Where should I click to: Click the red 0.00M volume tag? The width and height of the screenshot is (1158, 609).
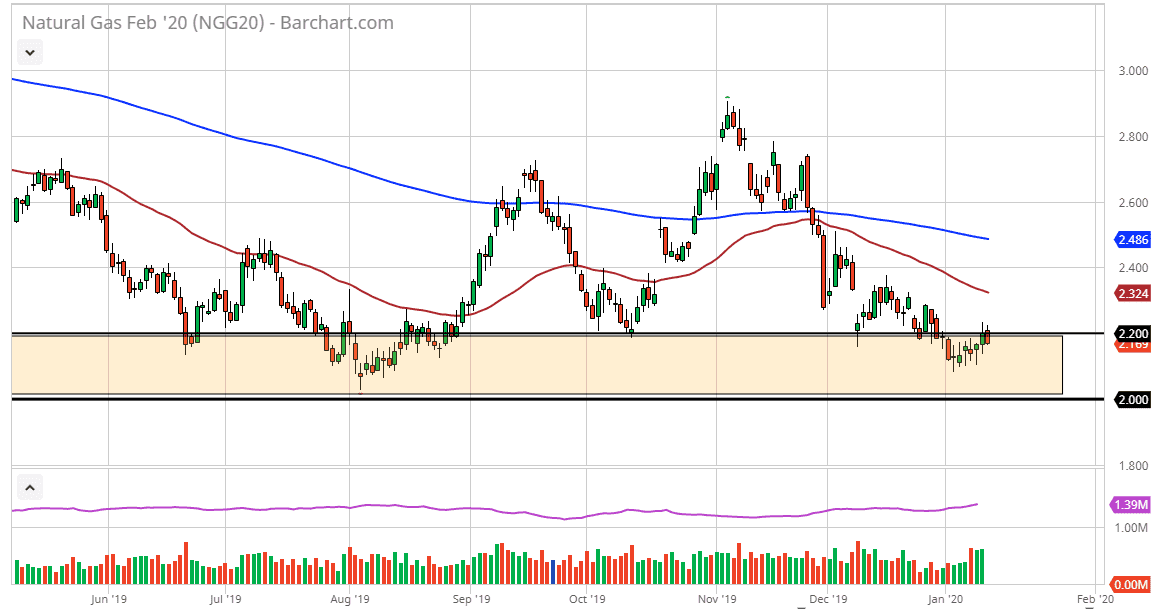pyautogui.click(x=1131, y=584)
